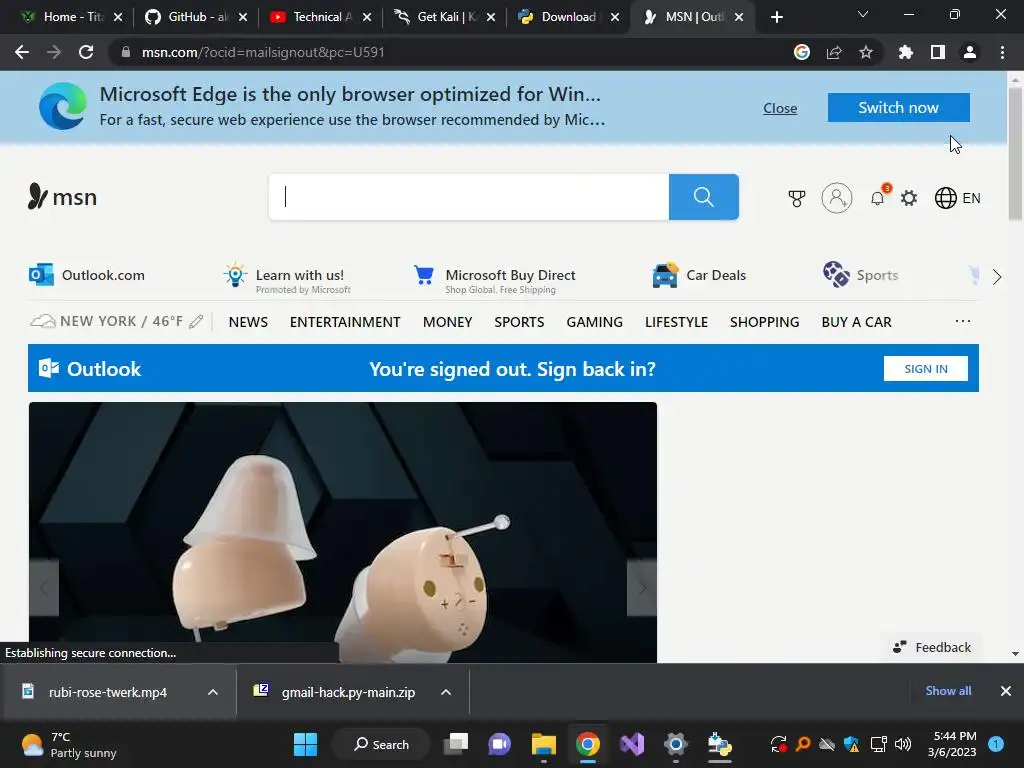Select the NEWS menu item
The height and width of the screenshot is (768, 1024).
pos(248,322)
